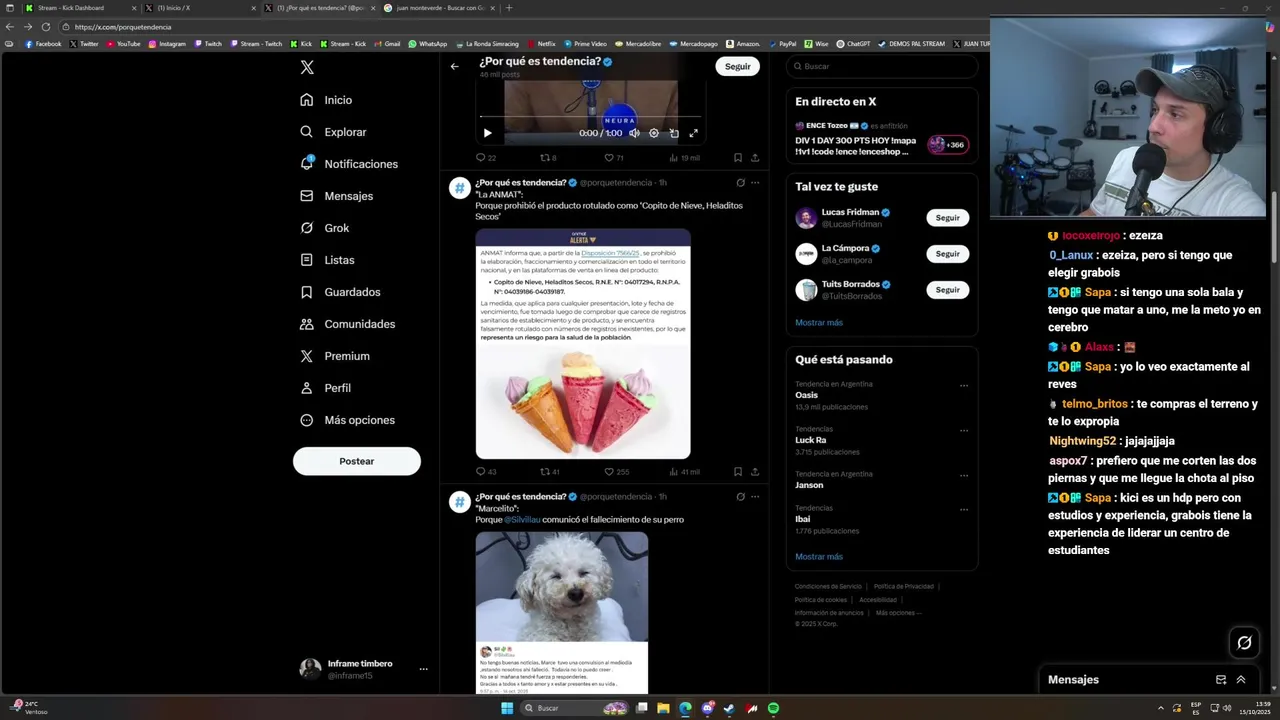Screen dimensions: 1280x720
Task: Click the back arrow in profile header
Action: click(454, 66)
